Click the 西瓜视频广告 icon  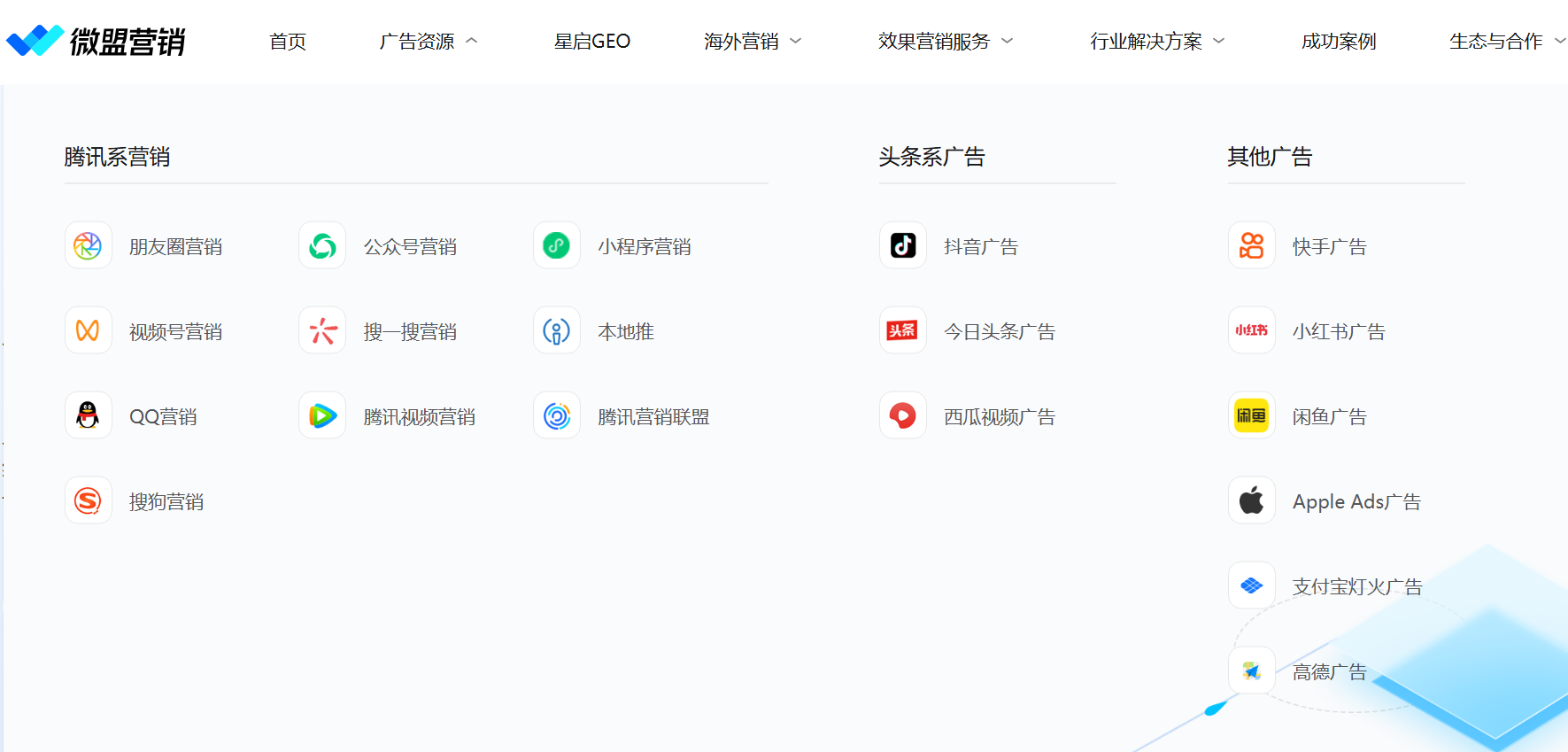[903, 415]
